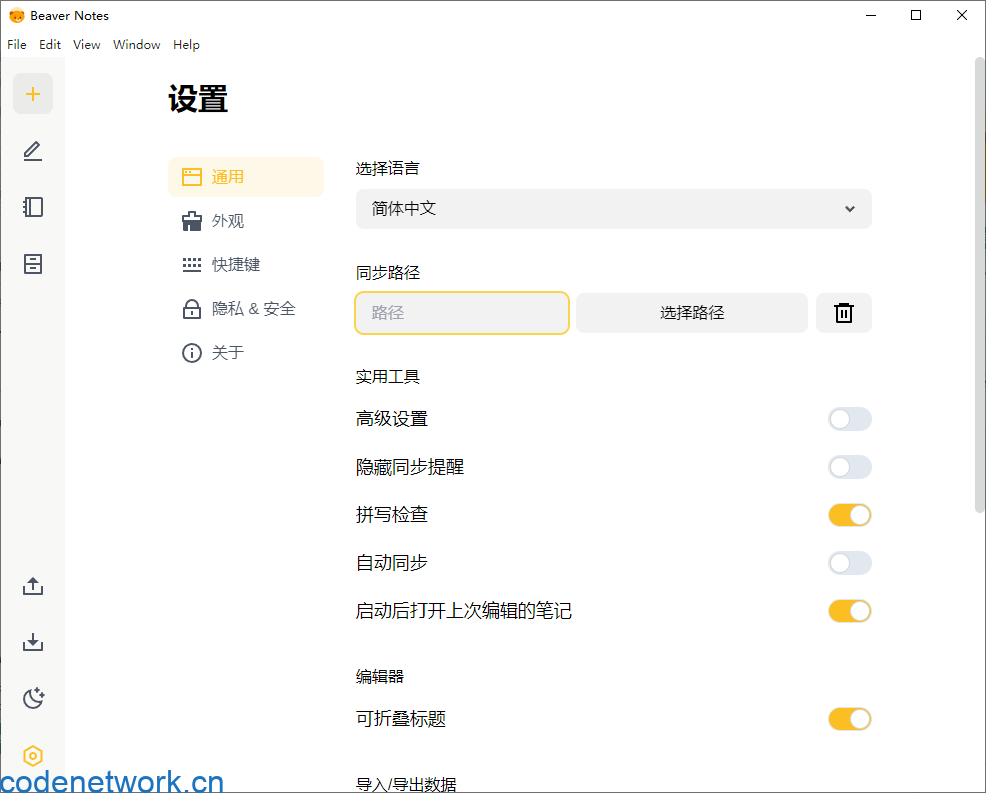Turn off the 拼写检查 toggle

[850, 515]
